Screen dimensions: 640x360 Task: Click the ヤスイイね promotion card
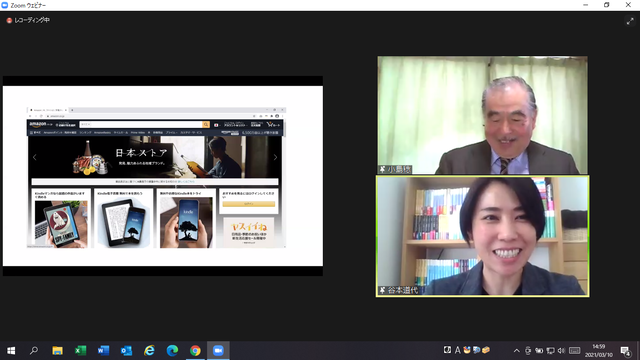coord(249,232)
